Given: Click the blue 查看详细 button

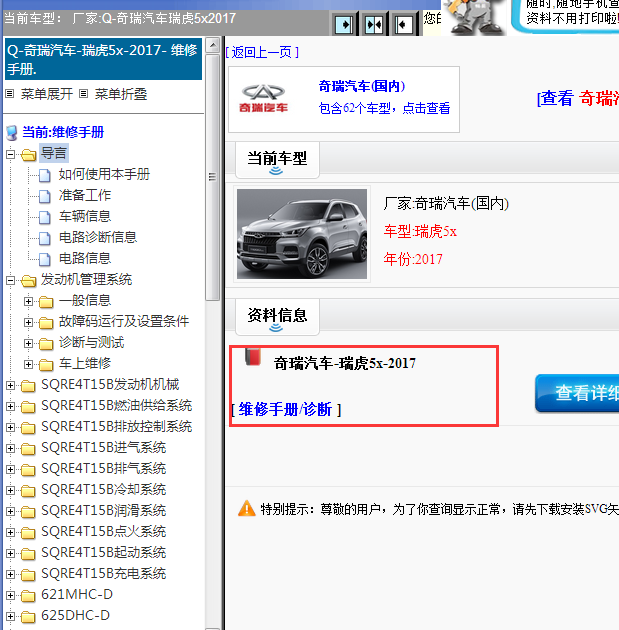Looking at the screenshot, I should [x=577, y=393].
